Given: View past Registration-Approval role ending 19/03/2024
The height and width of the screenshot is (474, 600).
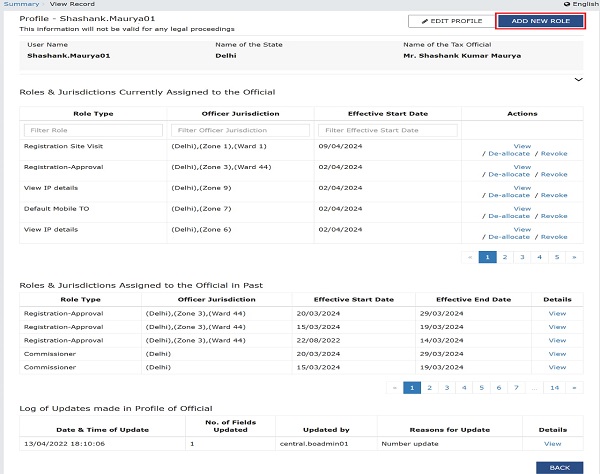Looking at the screenshot, I should point(557,327).
